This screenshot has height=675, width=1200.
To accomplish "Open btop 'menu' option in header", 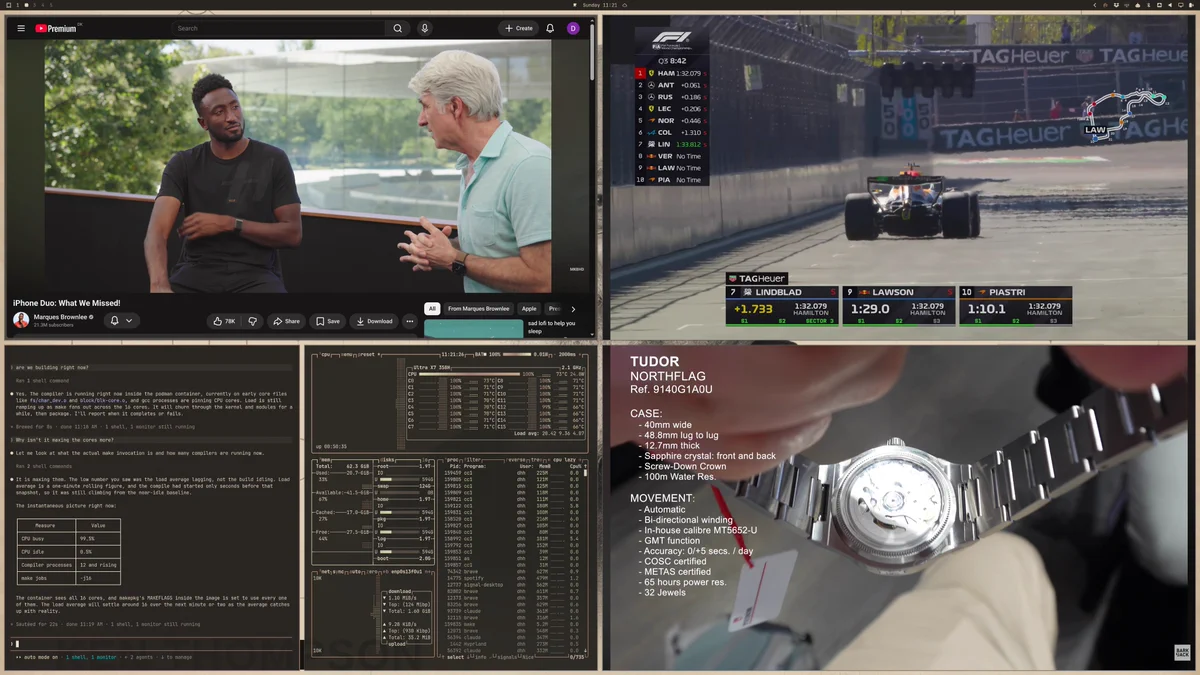I will click(x=347, y=355).
